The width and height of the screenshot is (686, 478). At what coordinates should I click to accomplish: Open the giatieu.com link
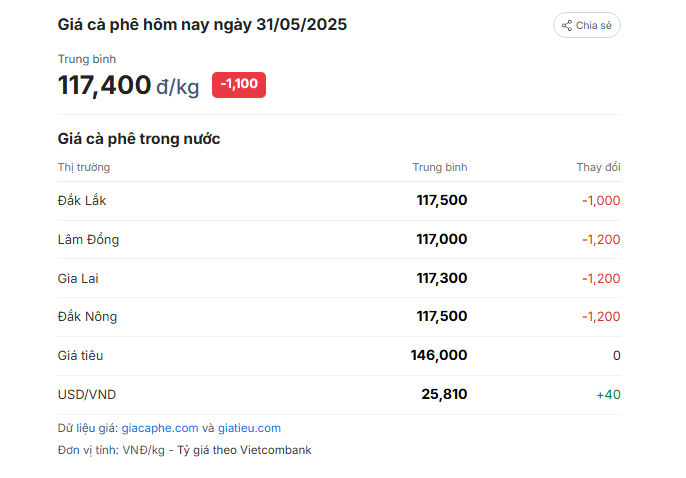pos(249,428)
